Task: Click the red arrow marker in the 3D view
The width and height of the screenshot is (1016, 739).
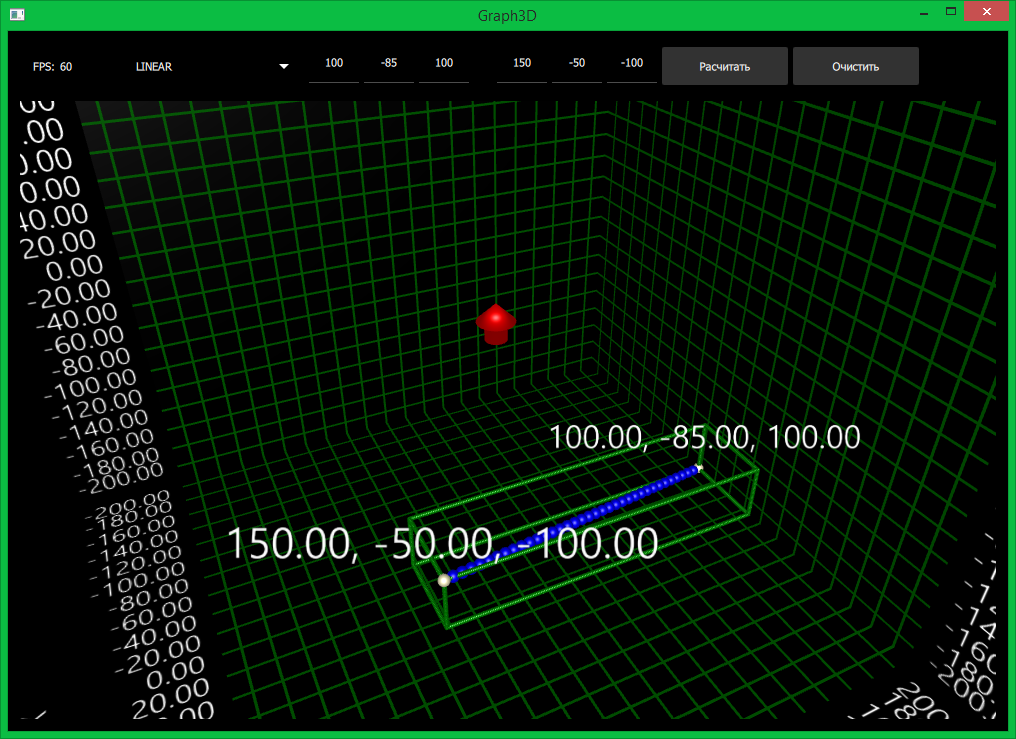Action: tap(496, 324)
